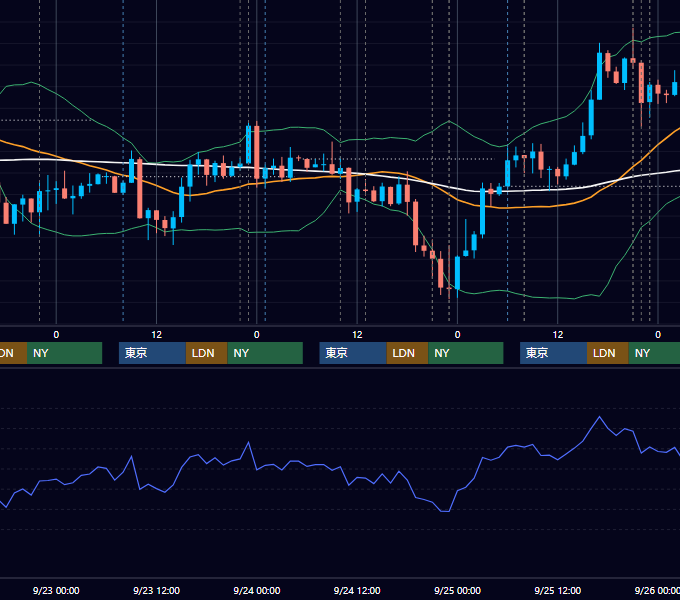Click the oscillator's highest peak near 9/25 17:00
Screen dimensions: 680x600
coord(600,417)
